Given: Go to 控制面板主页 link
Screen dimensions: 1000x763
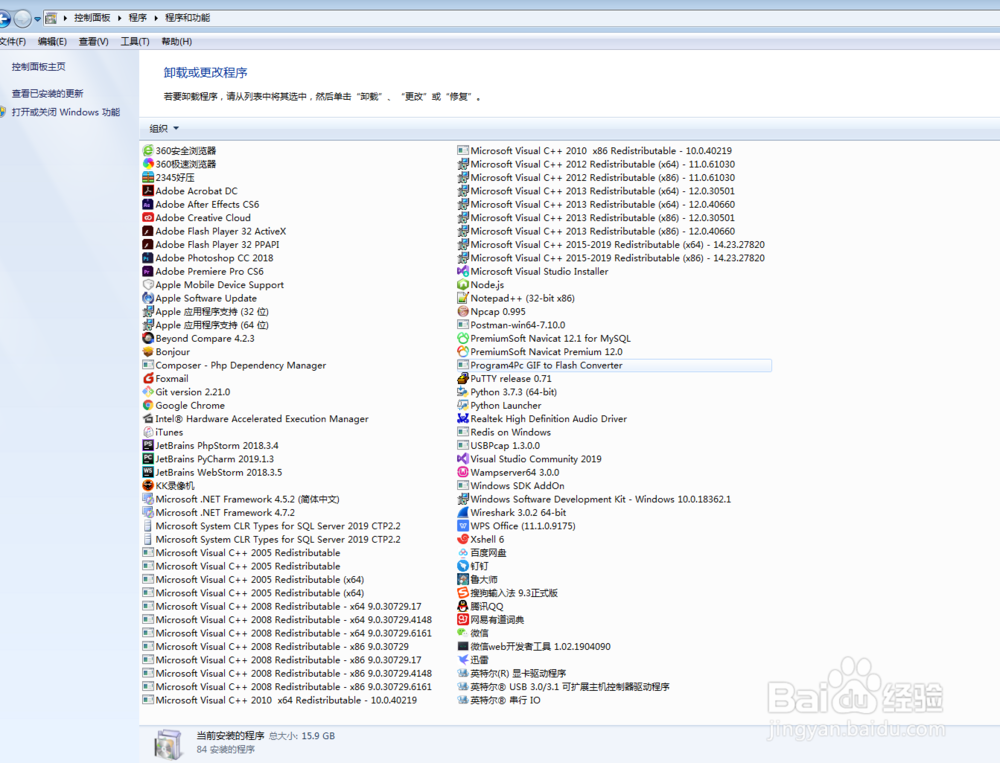Looking at the screenshot, I should pos(38,67).
